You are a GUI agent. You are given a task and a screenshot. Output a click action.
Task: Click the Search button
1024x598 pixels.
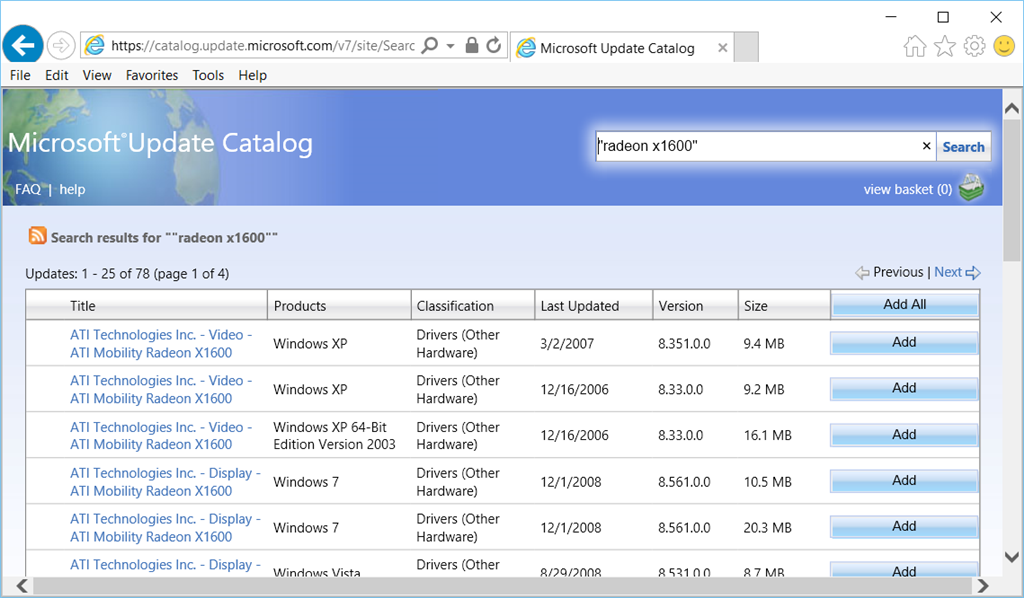tap(963, 147)
